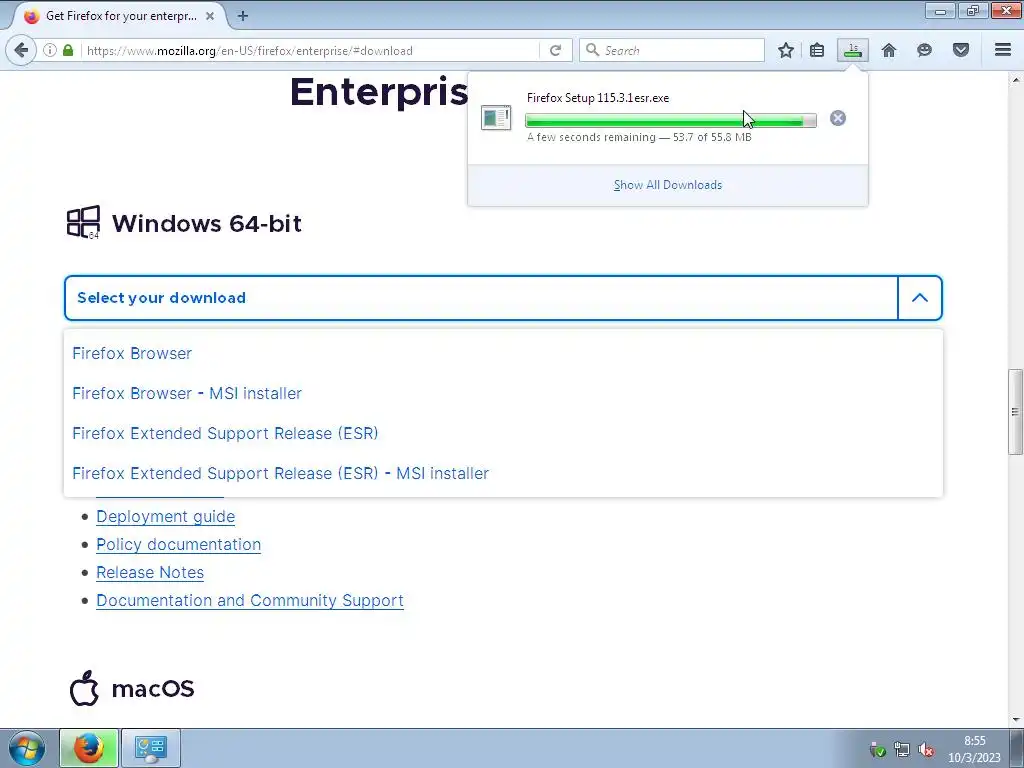The width and height of the screenshot is (1024, 768).
Task: Open the security status tray icon
Action: [878, 750]
